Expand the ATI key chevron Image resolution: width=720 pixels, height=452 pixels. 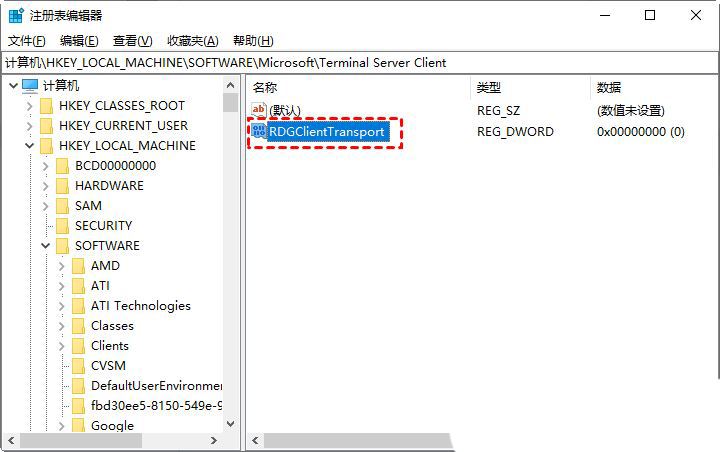click(62, 286)
